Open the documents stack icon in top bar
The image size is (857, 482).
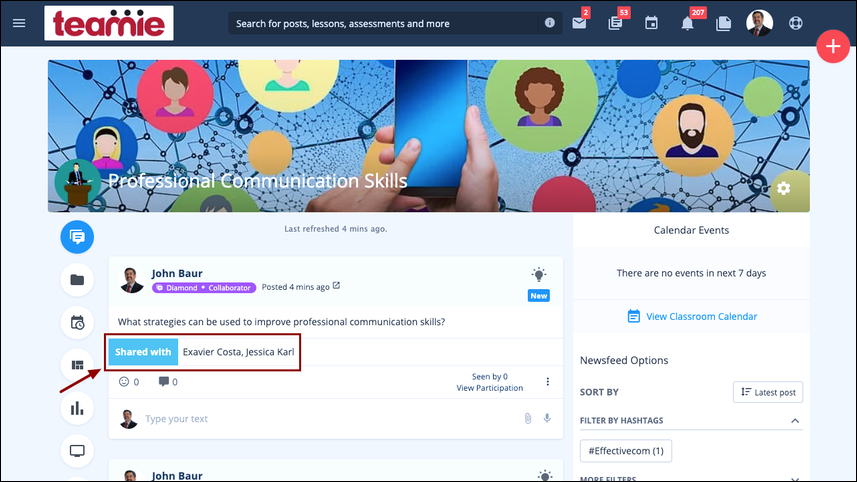click(x=723, y=23)
